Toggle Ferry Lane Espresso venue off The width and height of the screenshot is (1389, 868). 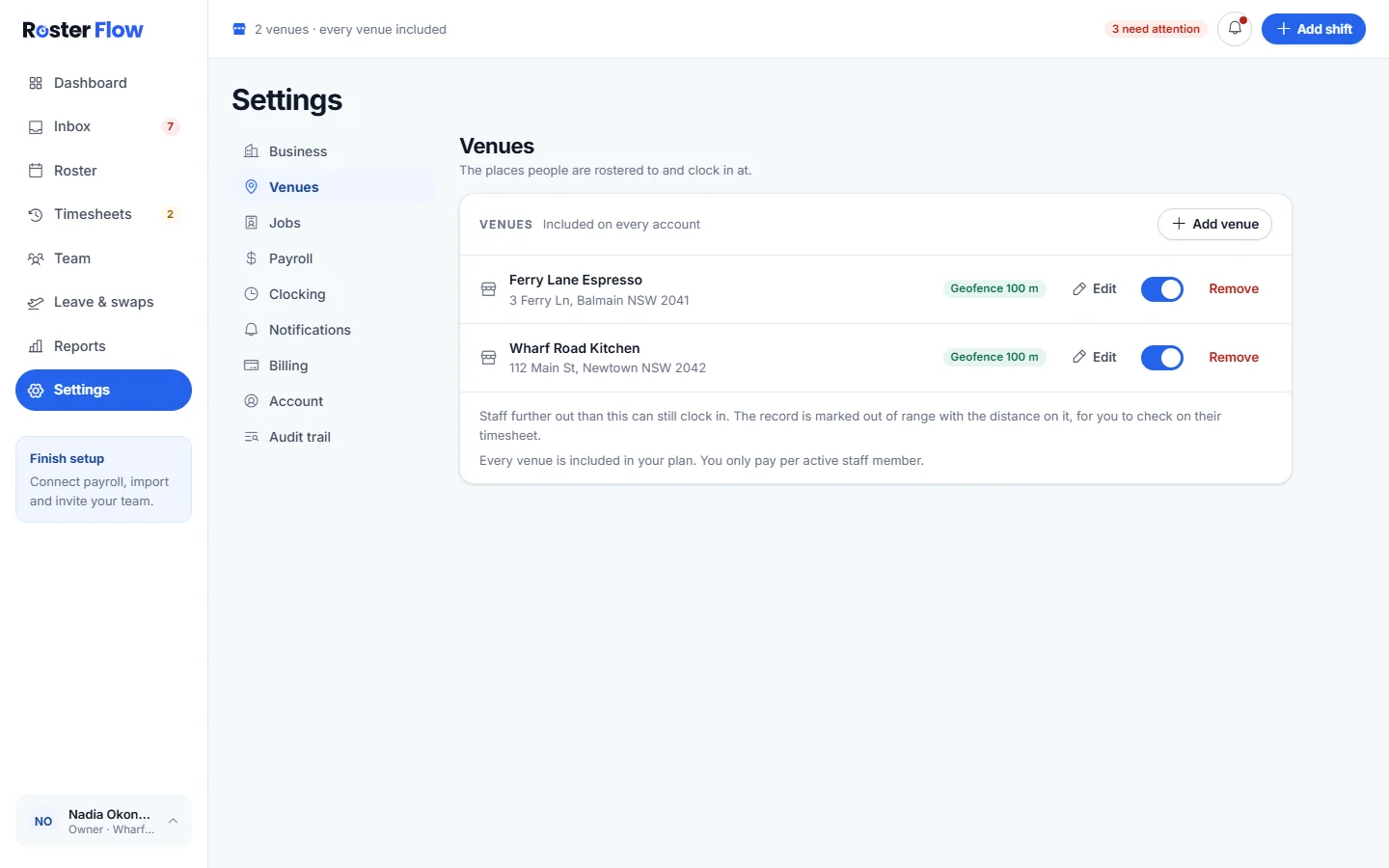tap(1162, 289)
